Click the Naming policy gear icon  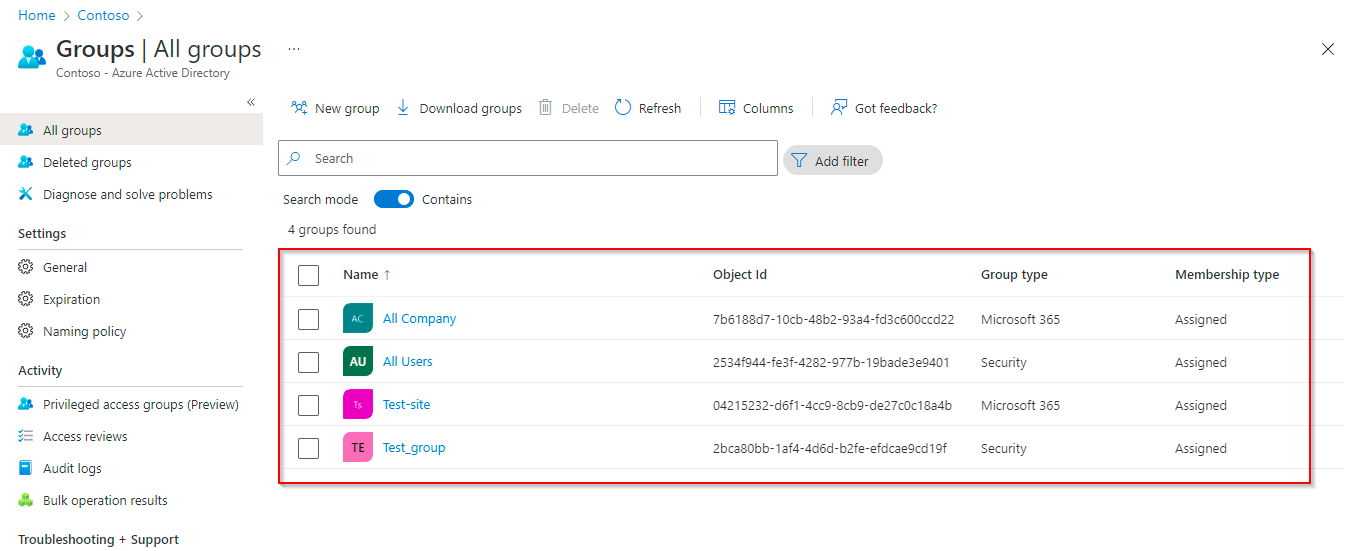26,331
